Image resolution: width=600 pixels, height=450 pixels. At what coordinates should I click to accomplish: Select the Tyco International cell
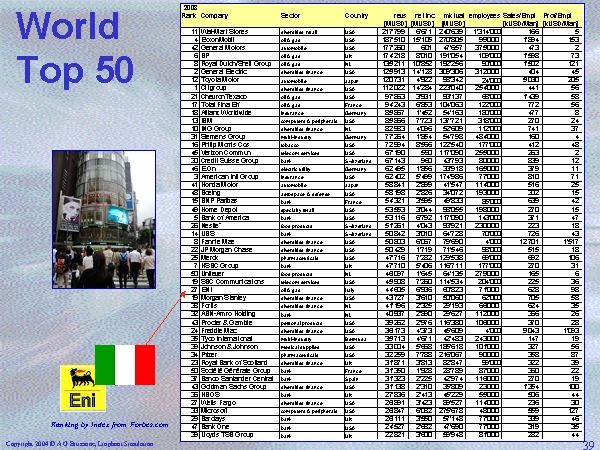pyautogui.click(x=240, y=339)
